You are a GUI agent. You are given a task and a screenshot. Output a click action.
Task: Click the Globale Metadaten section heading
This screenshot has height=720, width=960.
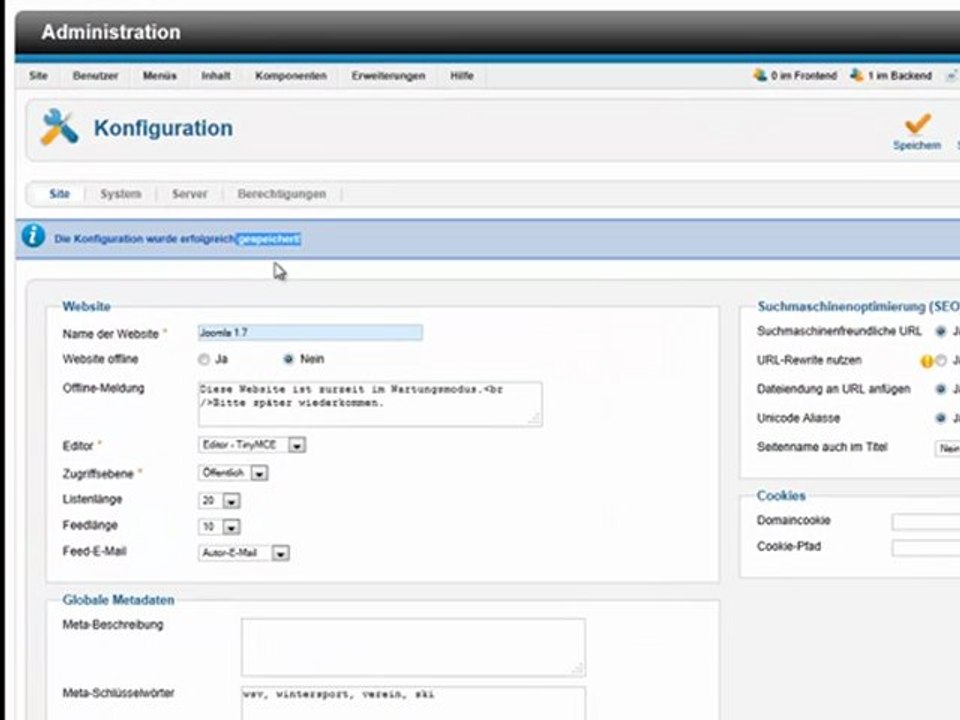[x=118, y=600]
